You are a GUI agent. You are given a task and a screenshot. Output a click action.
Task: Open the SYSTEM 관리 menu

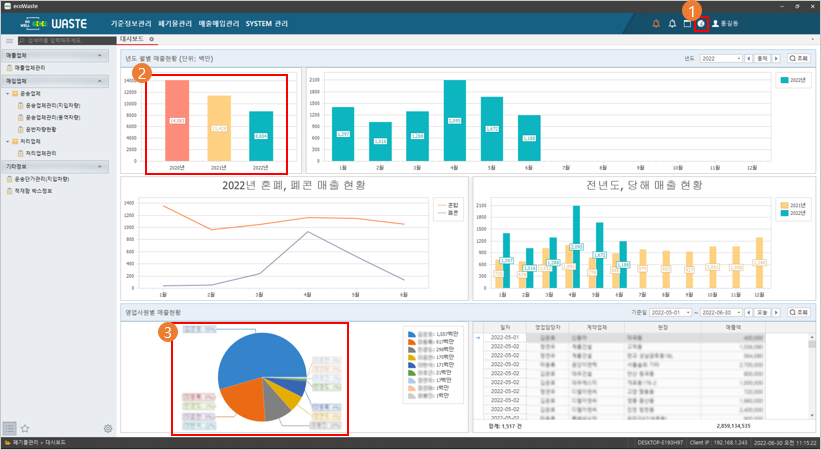pos(273,23)
